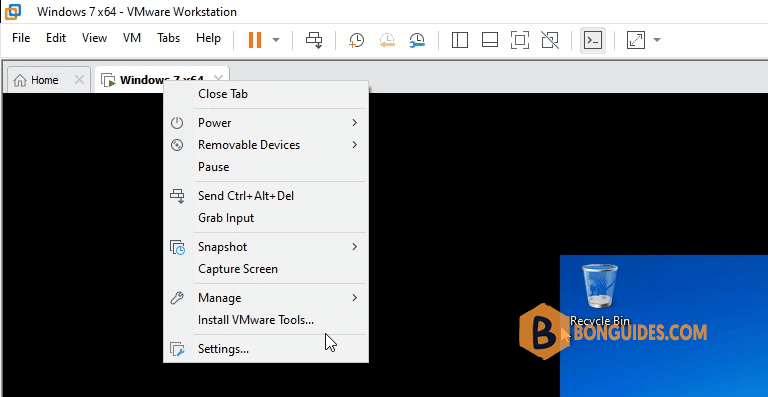Viewport: 768px width, 397px height.
Task: Choose Close Tab in the context menu
Action: point(266,94)
